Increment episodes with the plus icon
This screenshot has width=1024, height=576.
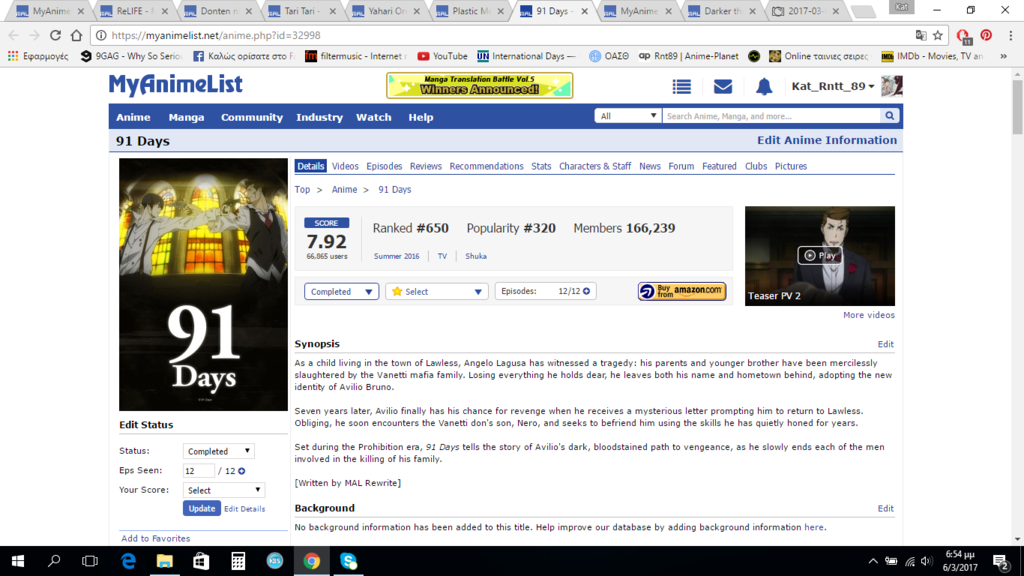click(x=587, y=291)
